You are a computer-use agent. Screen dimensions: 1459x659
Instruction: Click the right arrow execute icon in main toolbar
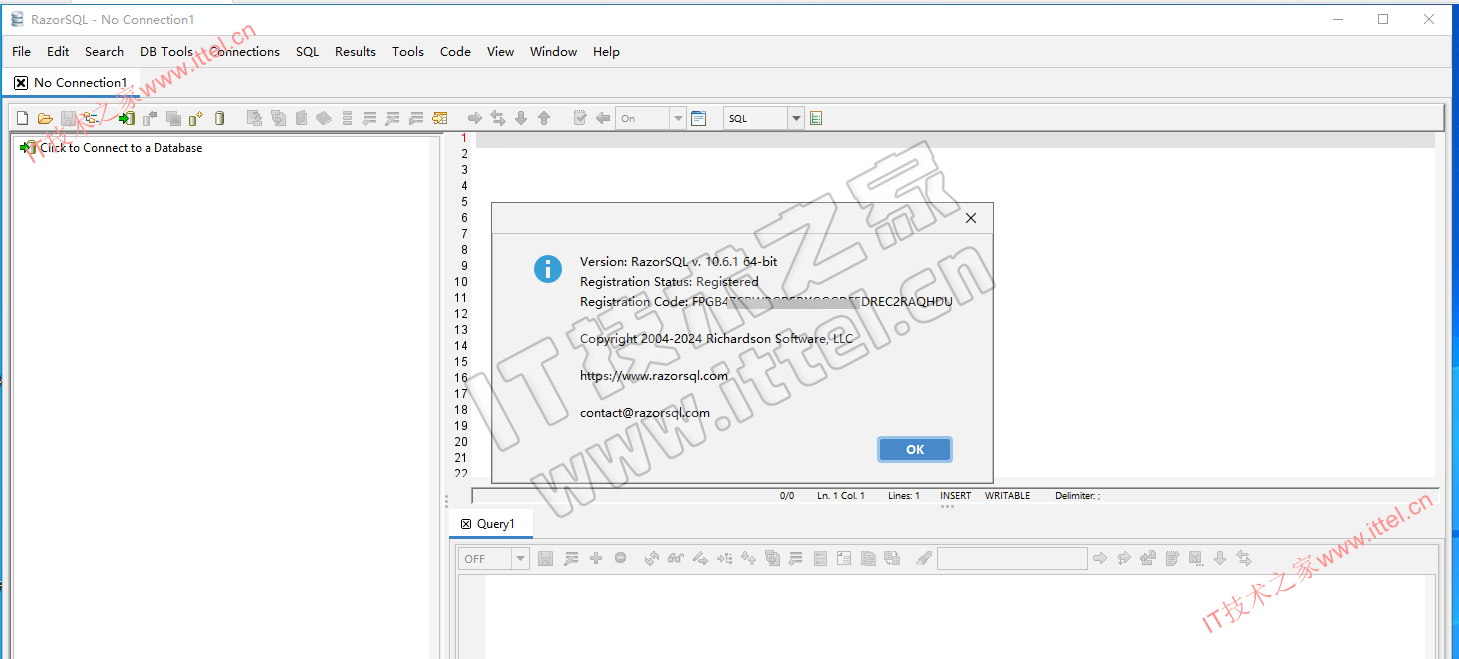tap(475, 118)
